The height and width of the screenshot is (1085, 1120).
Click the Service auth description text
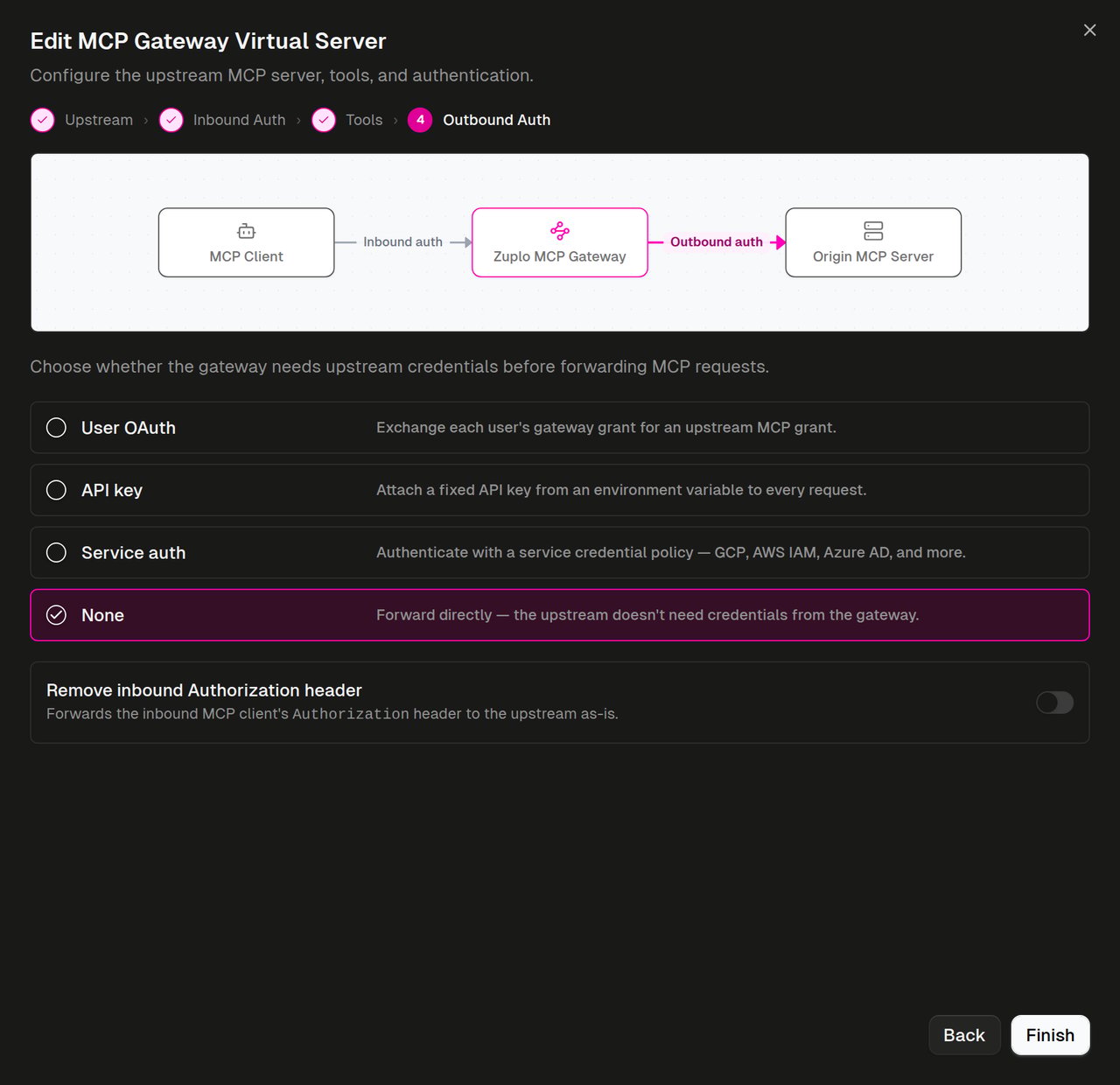671,552
